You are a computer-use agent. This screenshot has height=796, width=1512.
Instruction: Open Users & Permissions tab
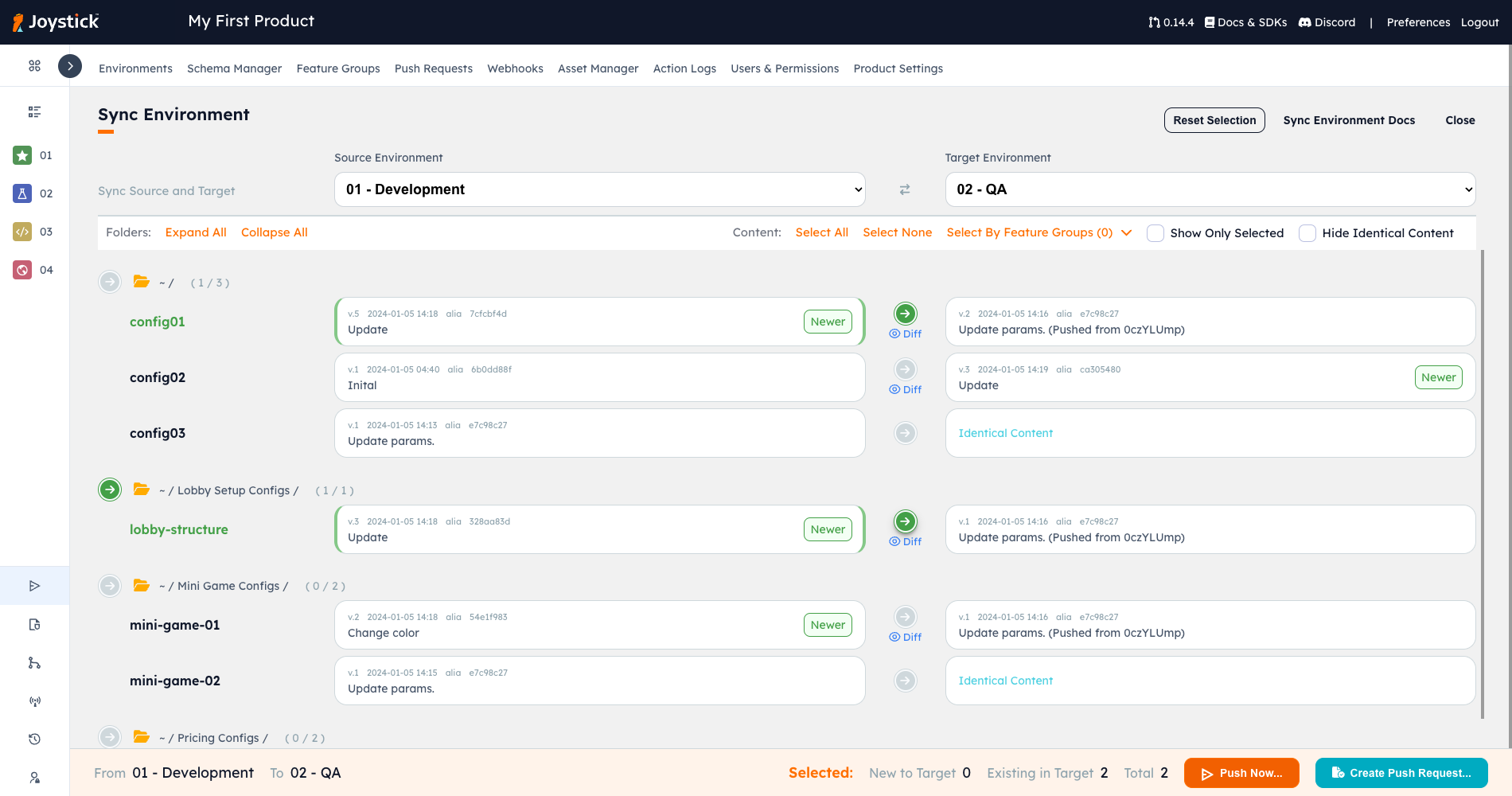[785, 68]
